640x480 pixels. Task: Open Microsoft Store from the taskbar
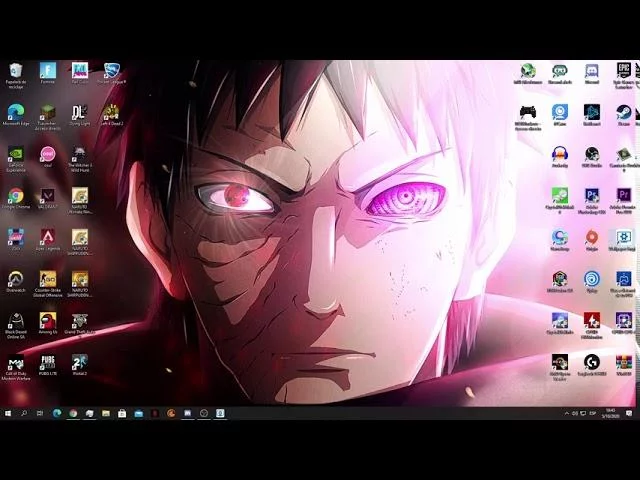(122, 413)
